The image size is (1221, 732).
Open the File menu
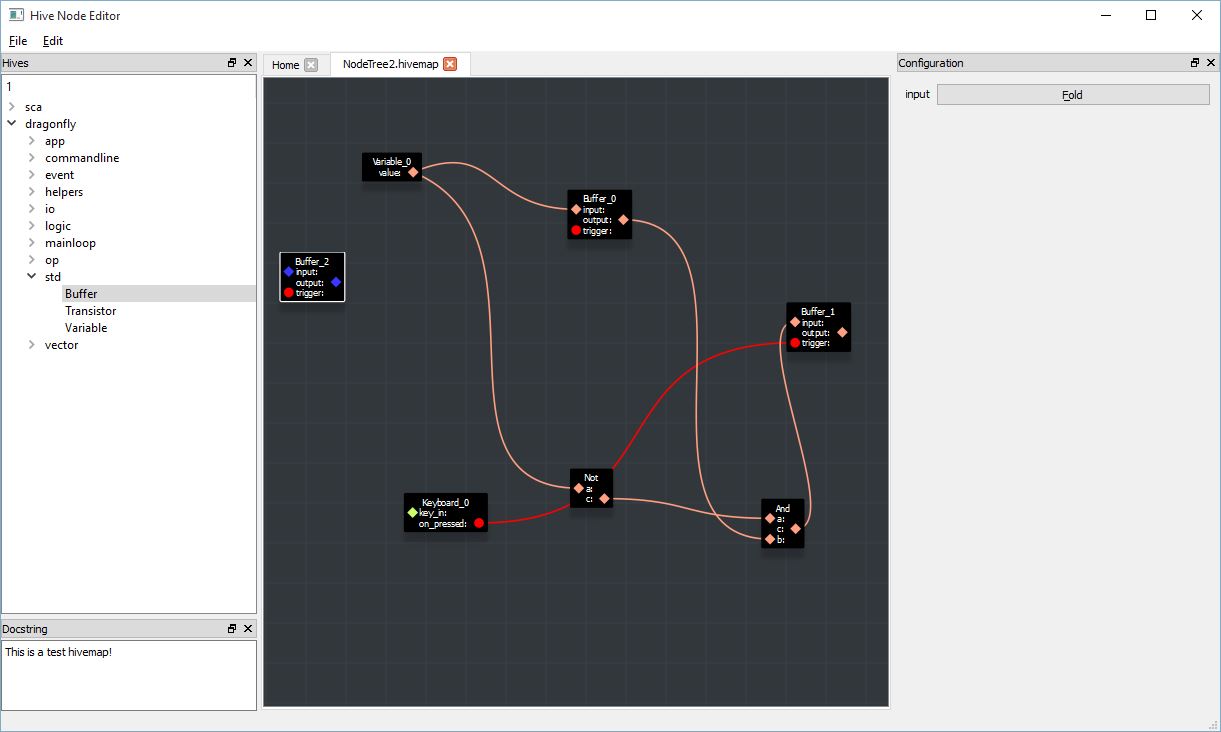tap(18, 41)
